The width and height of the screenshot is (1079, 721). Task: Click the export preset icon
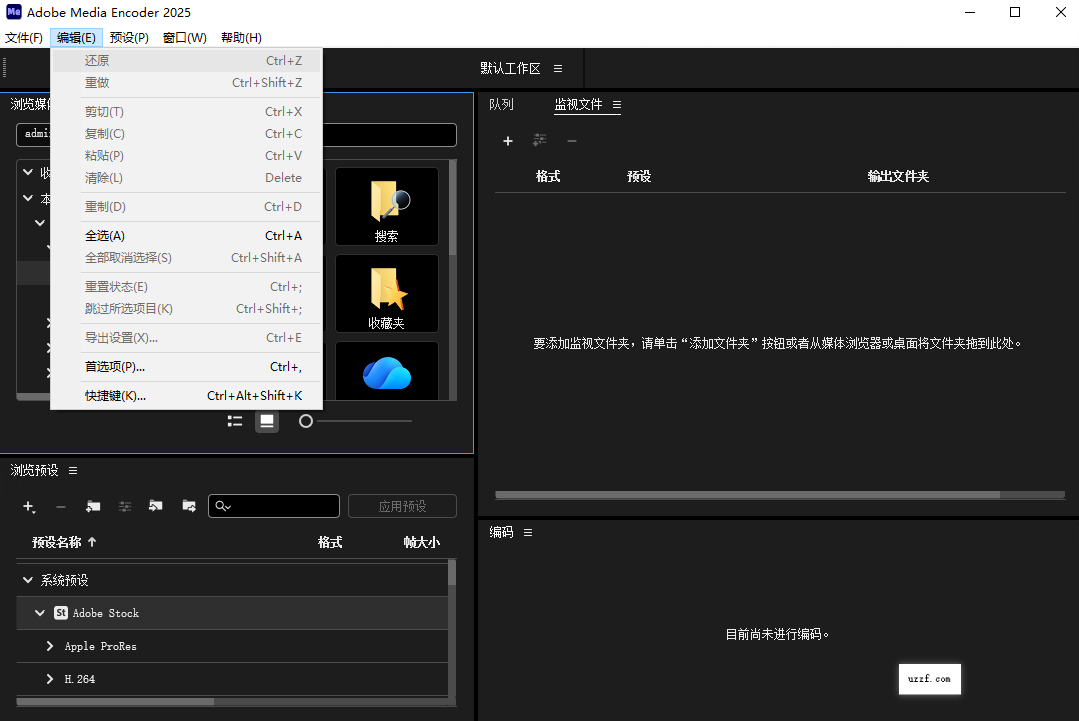188,506
